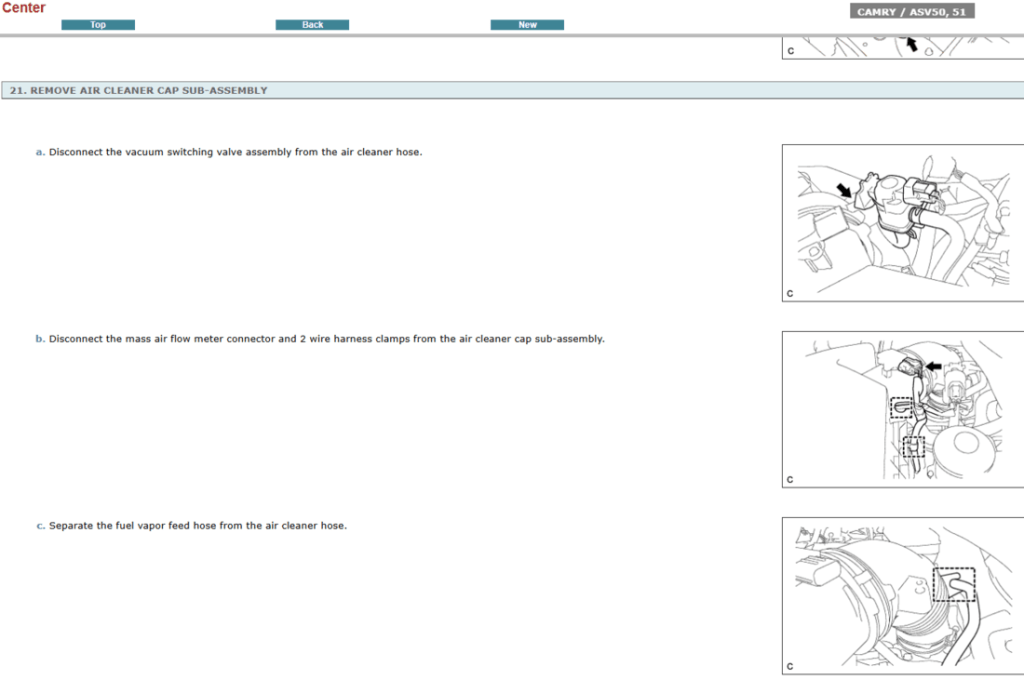
Task: Open the New navigation button
Action: click(x=527, y=25)
